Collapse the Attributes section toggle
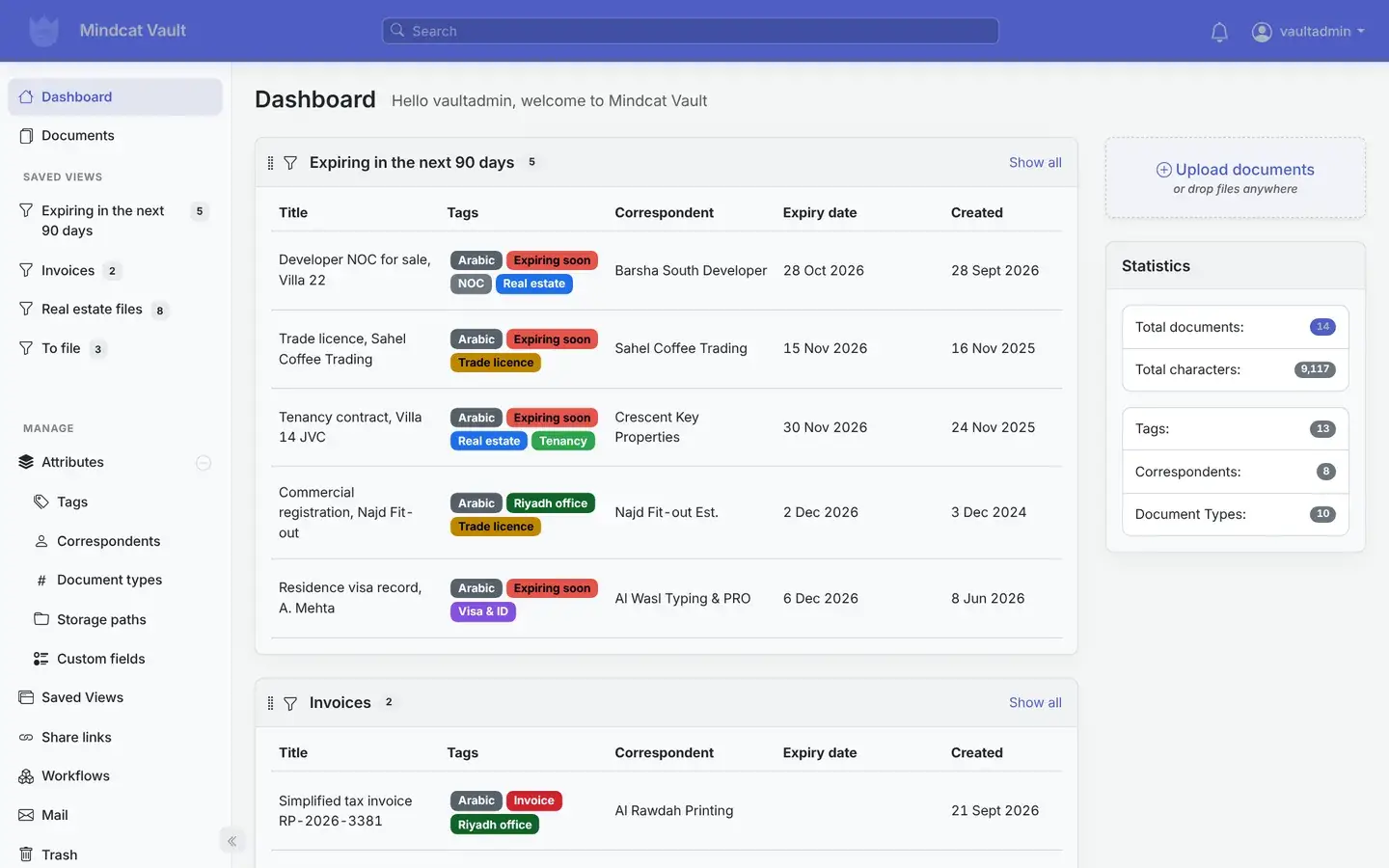Screen dimensions: 1389x868 (204, 463)
